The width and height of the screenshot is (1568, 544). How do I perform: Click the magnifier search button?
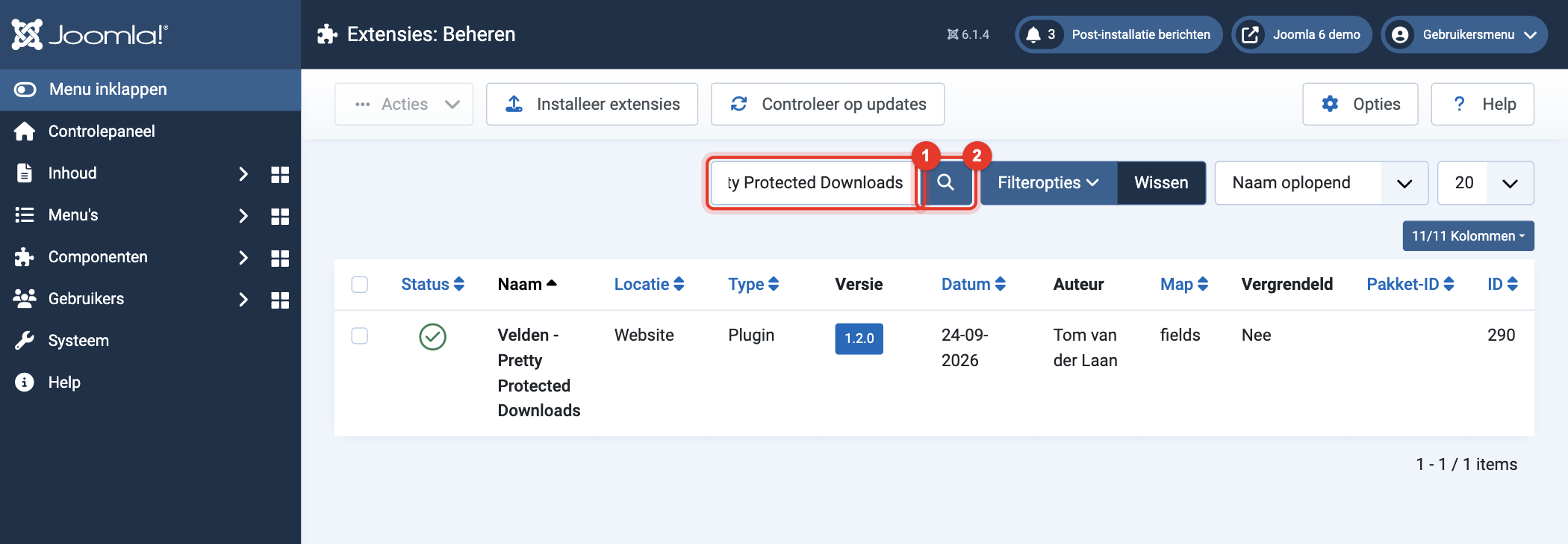click(945, 183)
